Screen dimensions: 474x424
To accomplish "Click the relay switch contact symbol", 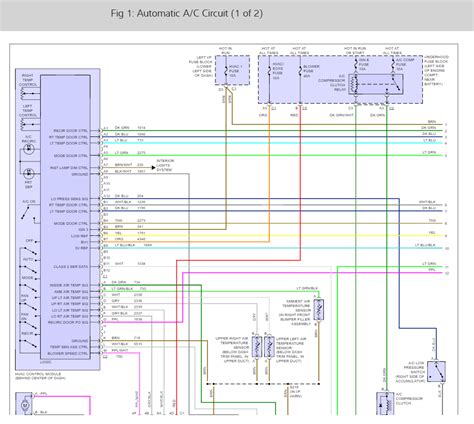I will 396,83.
